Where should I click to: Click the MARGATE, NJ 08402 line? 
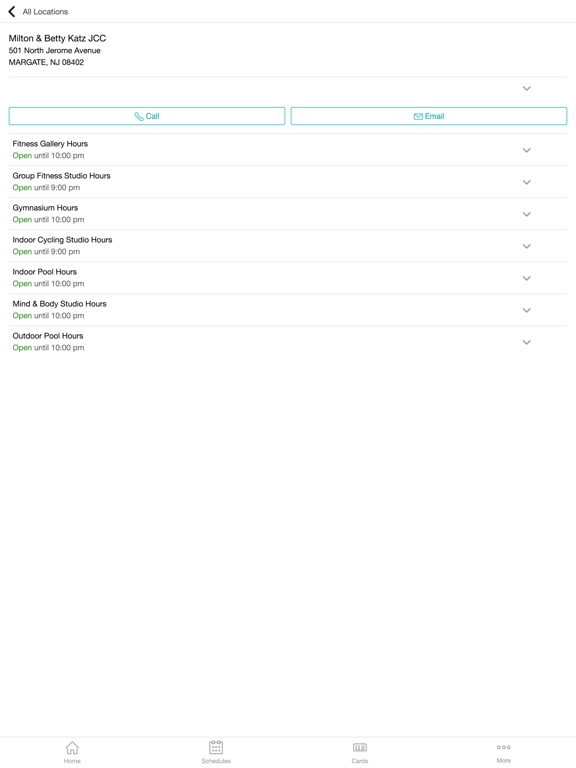[x=46, y=62]
